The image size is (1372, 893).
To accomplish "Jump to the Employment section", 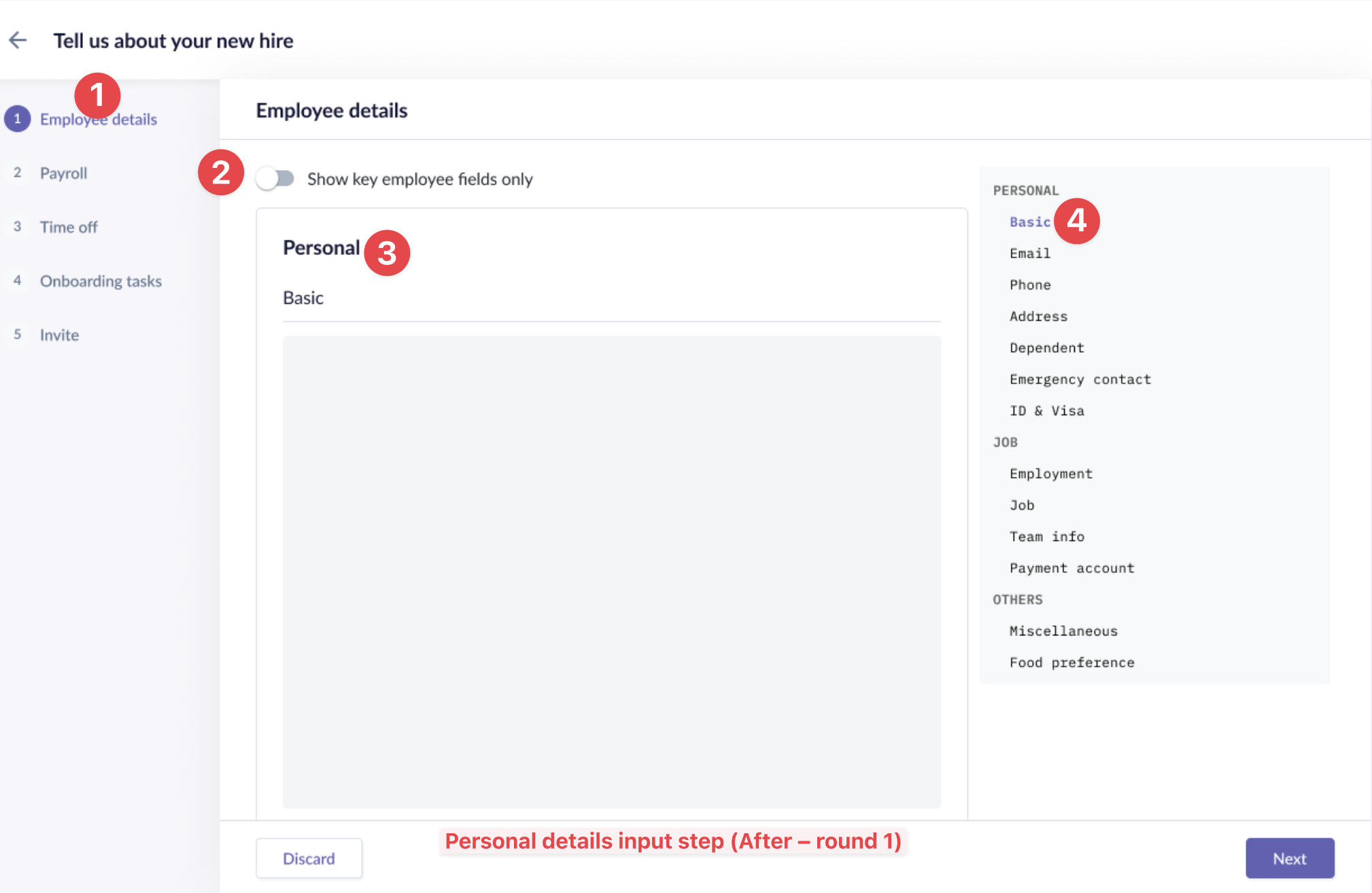I will [x=1050, y=474].
